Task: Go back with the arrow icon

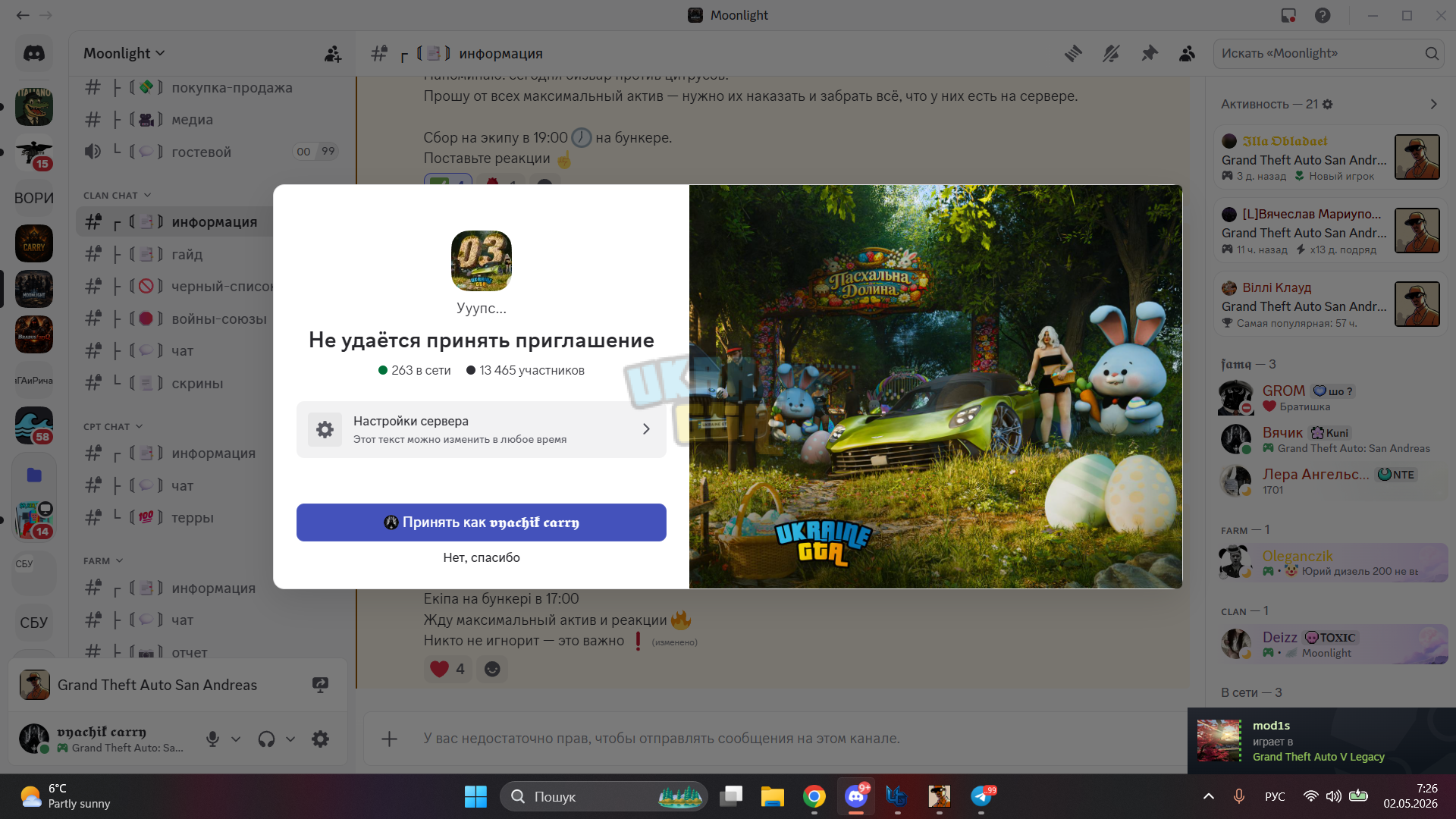Action: point(23,15)
